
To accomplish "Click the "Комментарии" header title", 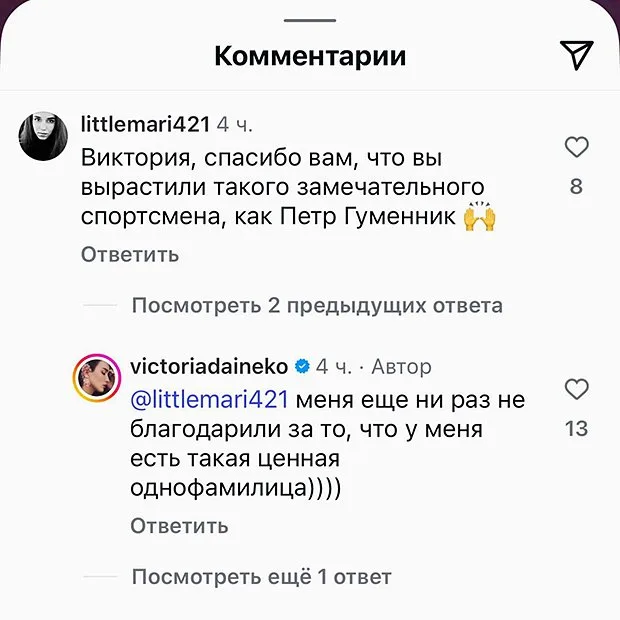I will pos(310,56).
